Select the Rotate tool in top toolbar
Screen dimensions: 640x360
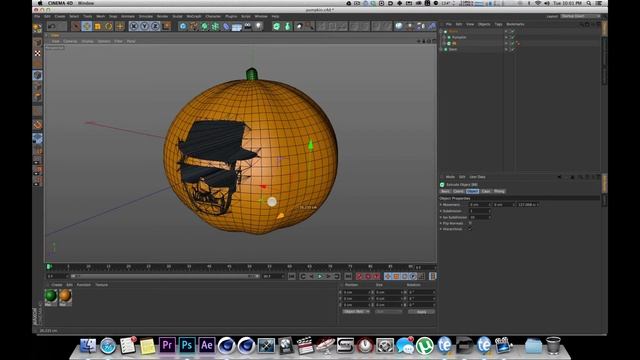(x=109, y=26)
